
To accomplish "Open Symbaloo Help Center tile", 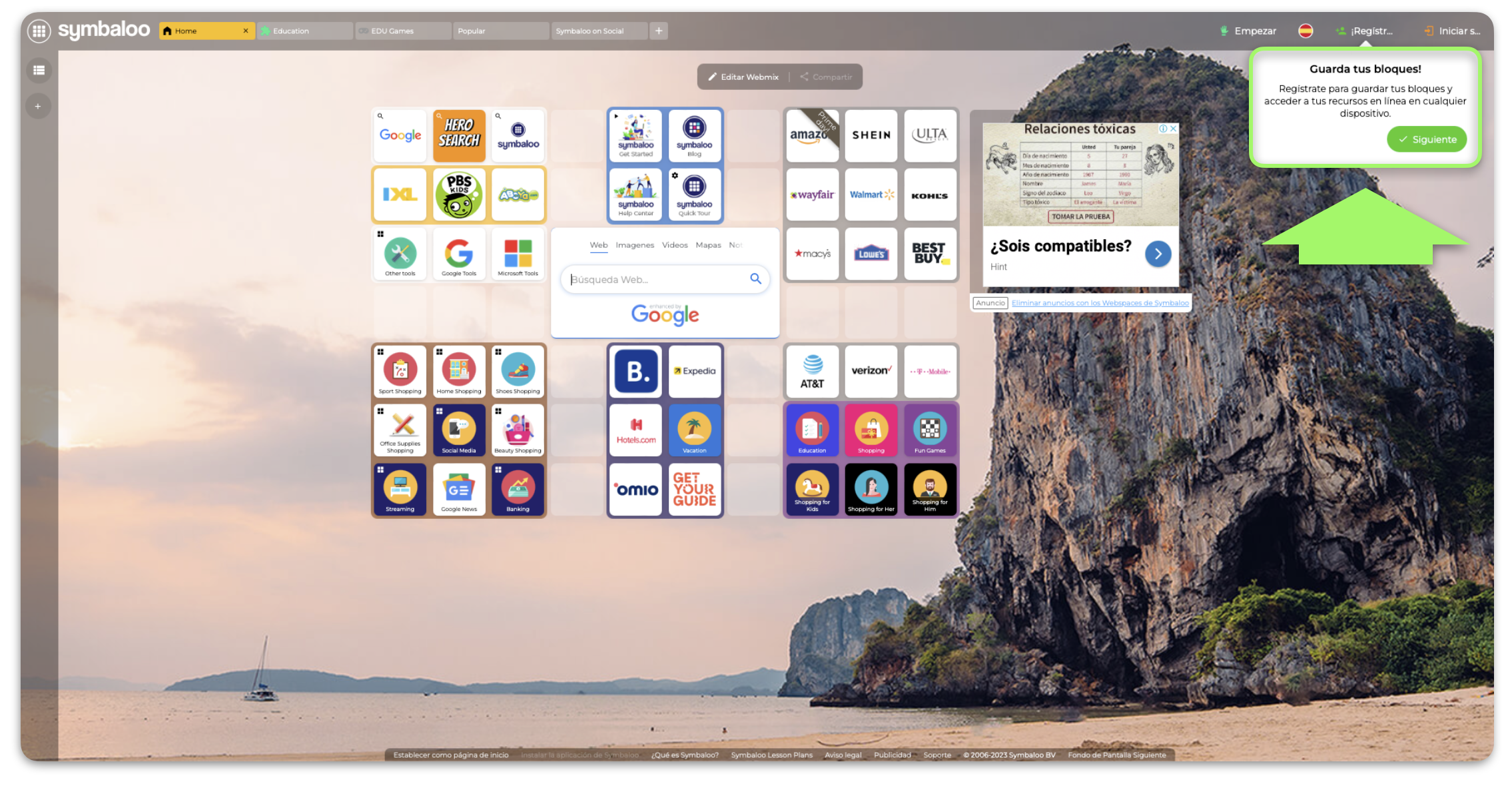I will [635, 195].
